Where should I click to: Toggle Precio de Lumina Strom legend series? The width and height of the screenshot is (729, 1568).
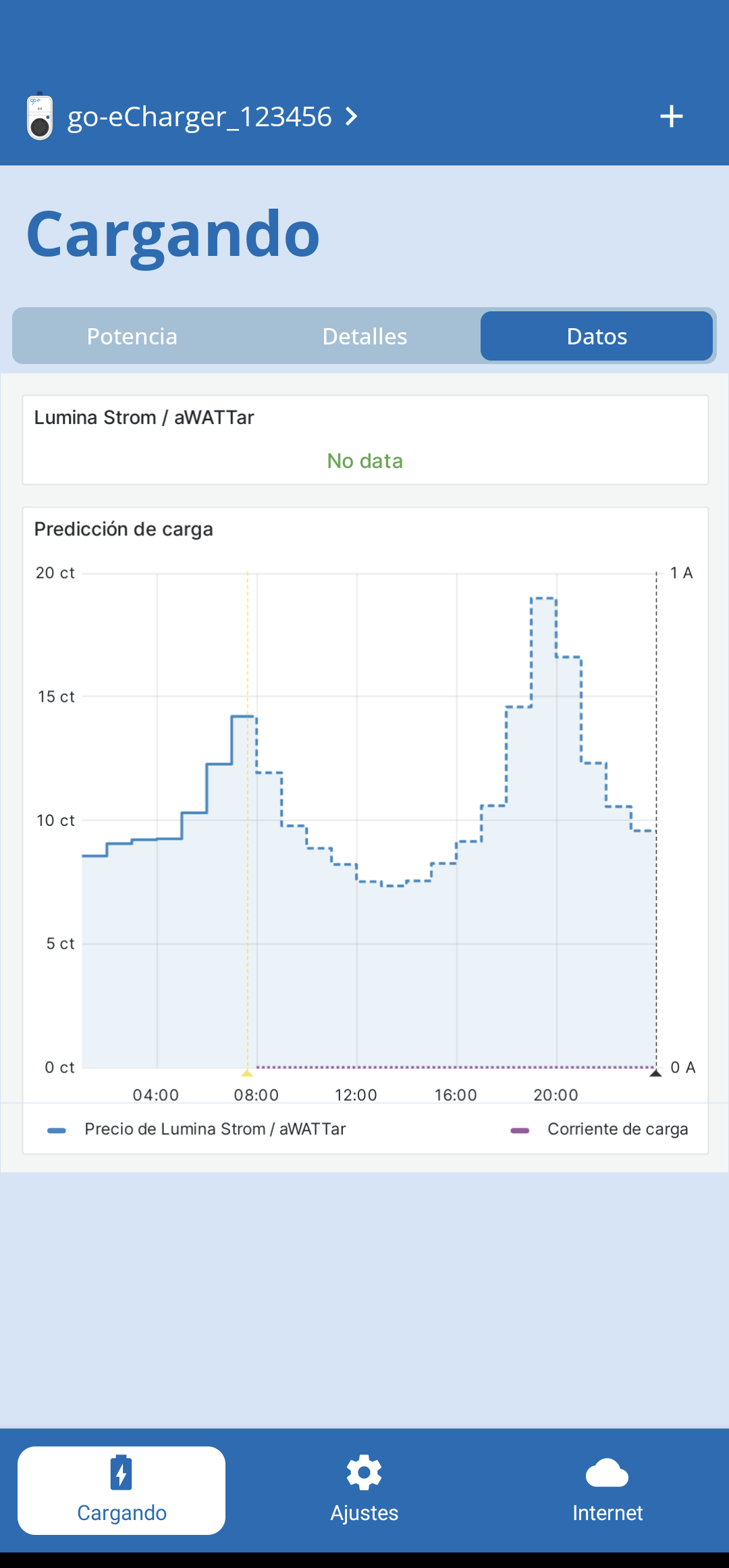pyautogui.click(x=215, y=1129)
